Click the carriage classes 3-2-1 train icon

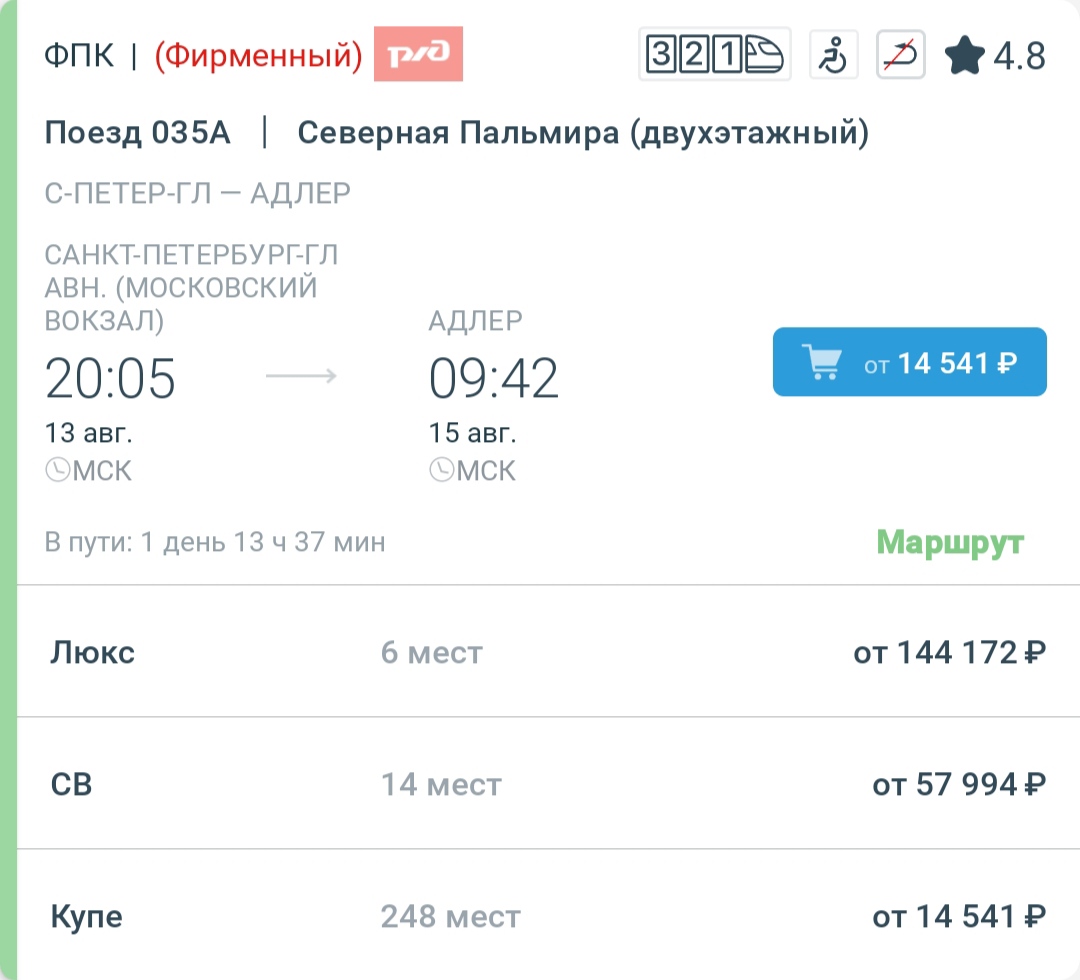[x=714, y=54]
